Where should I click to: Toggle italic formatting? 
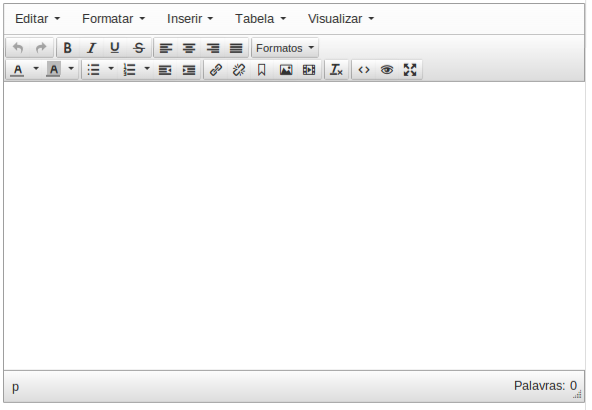pos(91,48)
